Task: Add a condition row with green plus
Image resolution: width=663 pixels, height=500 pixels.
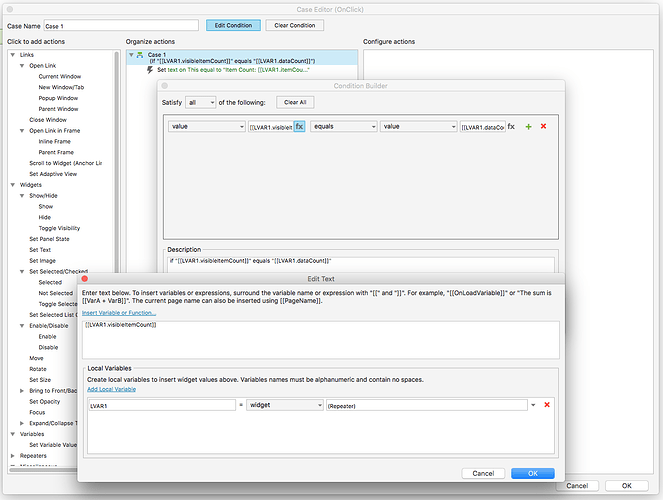Action: [528, 127]
